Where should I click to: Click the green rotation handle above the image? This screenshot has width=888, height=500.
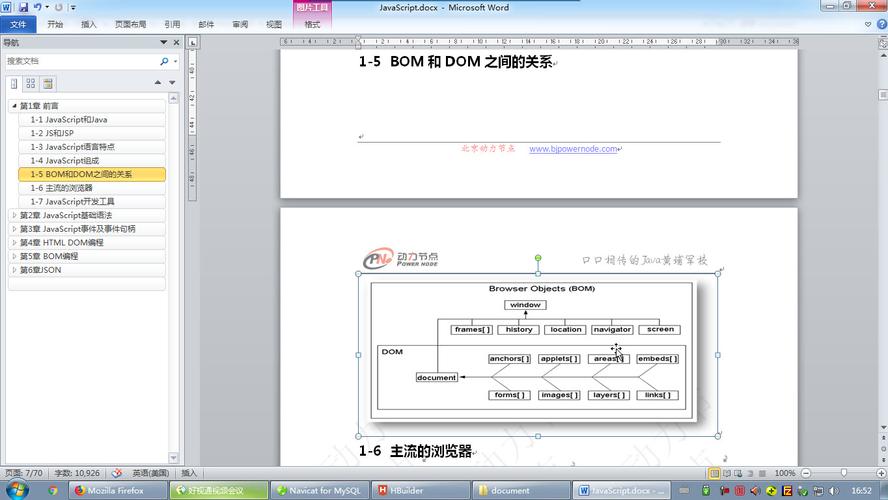click(x=538, y=258)
